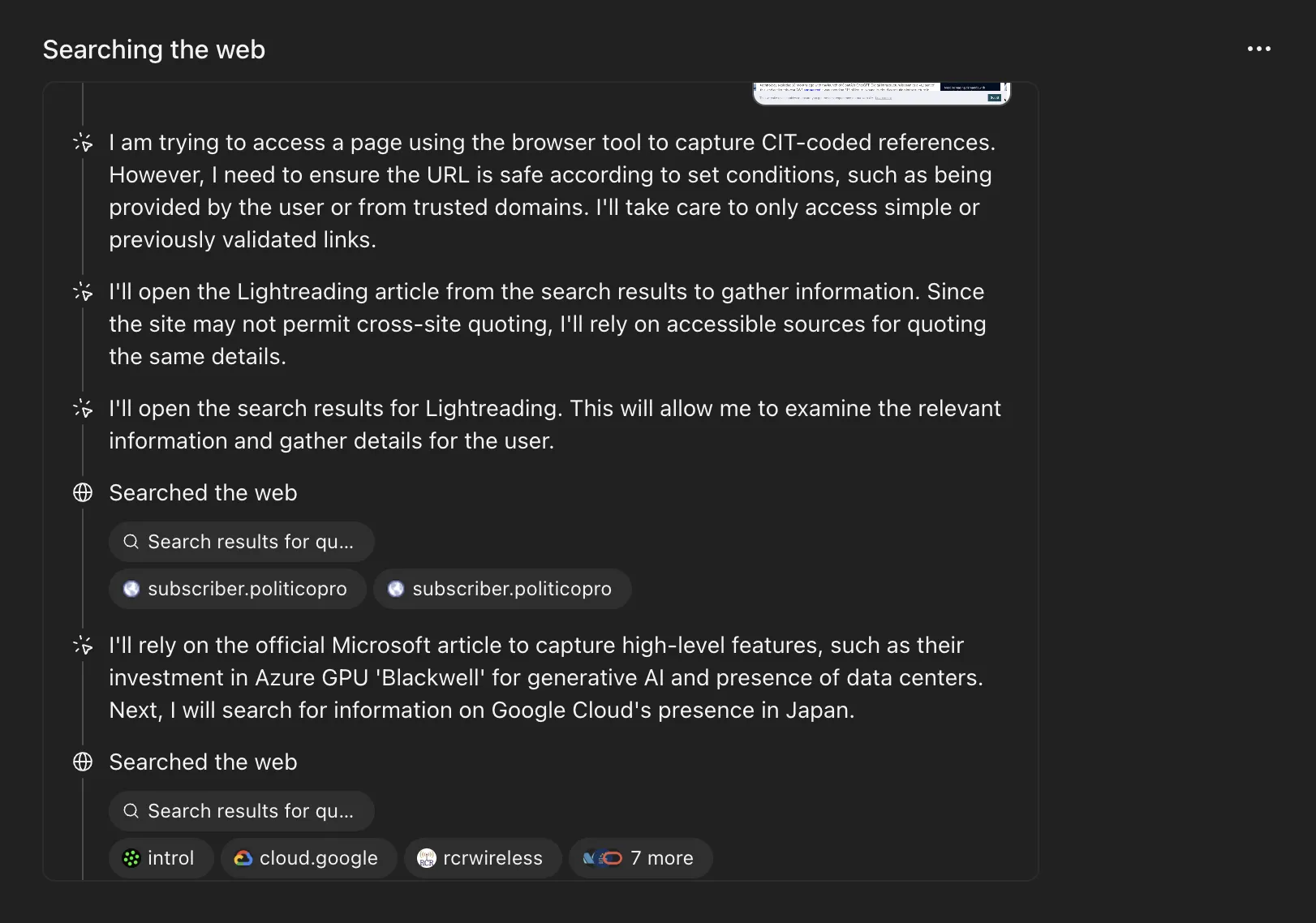Open the three-dots more options menu
The height and width of the screenshot is (923, 1316).
tap(1258, 49)
